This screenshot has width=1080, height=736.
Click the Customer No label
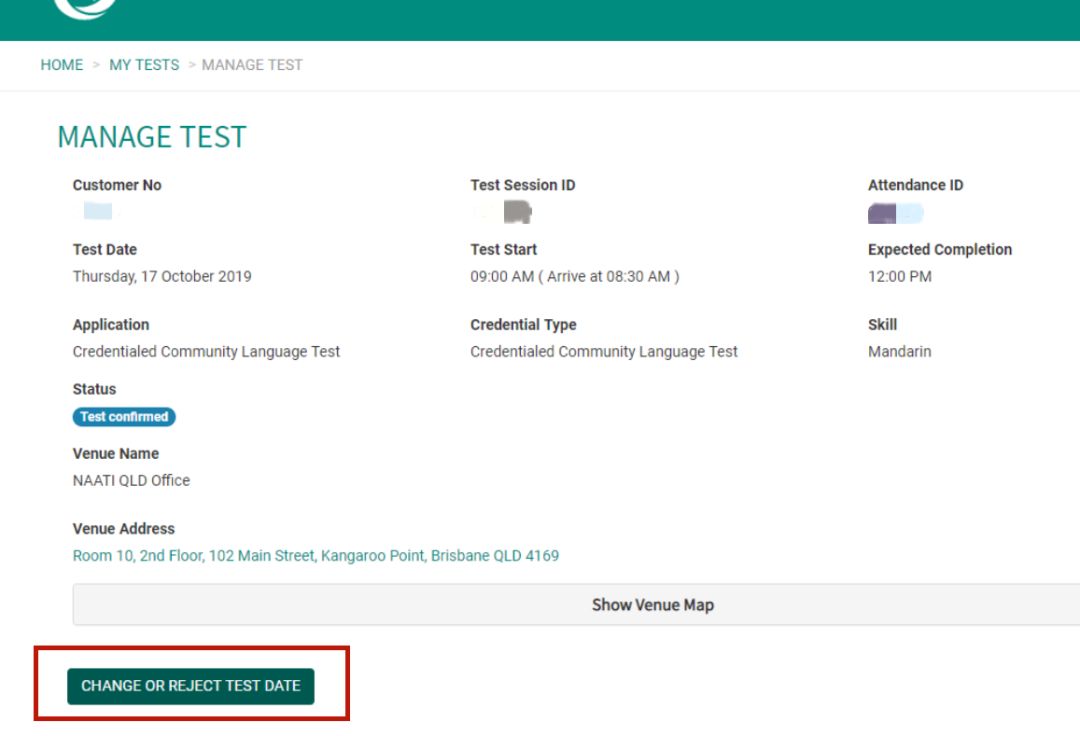click(x=117, y=185)
